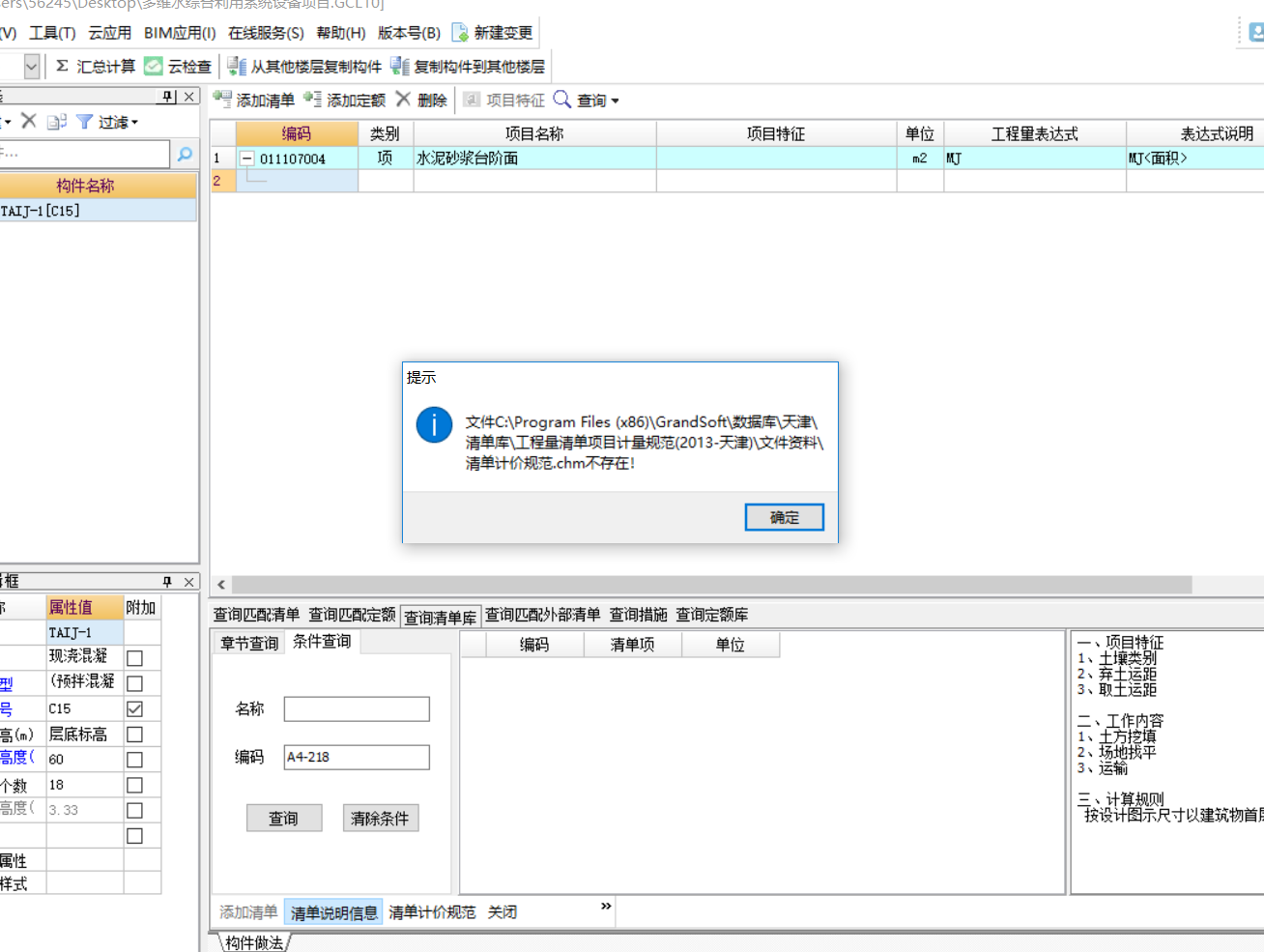The width and height of the screenshot is (1264, 952).
Task: Open the 版本号(B) menu
Action: click(409, 33)
